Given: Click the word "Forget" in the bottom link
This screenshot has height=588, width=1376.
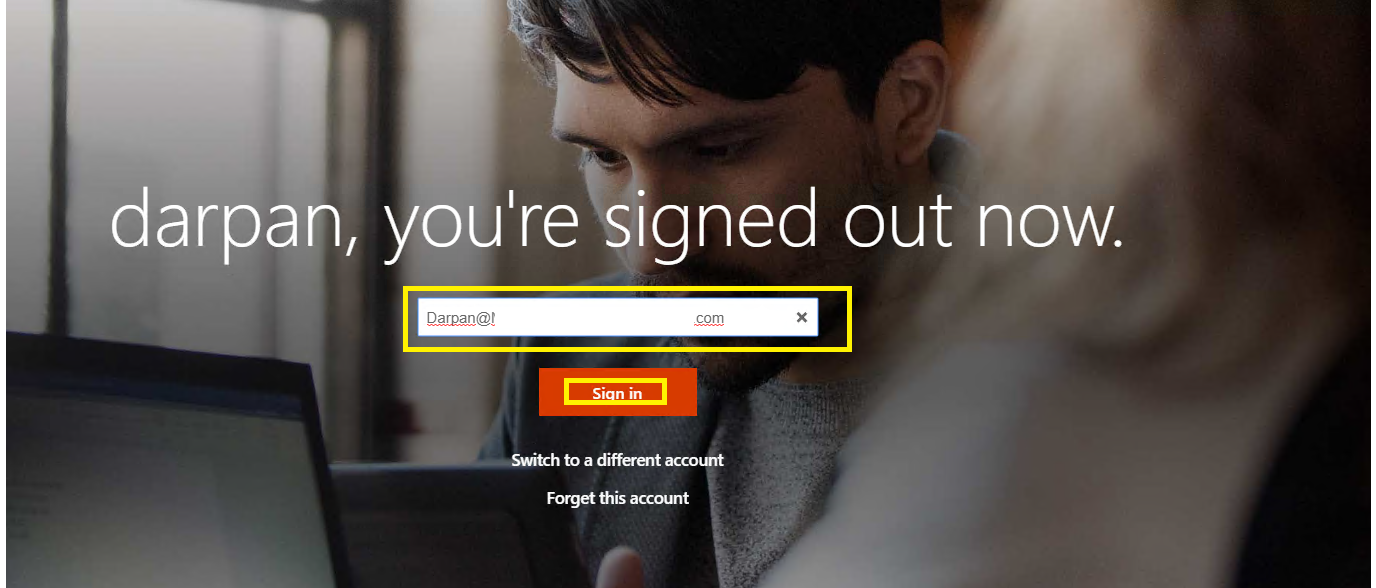Looking at the screenshot, I should point(570,498).
